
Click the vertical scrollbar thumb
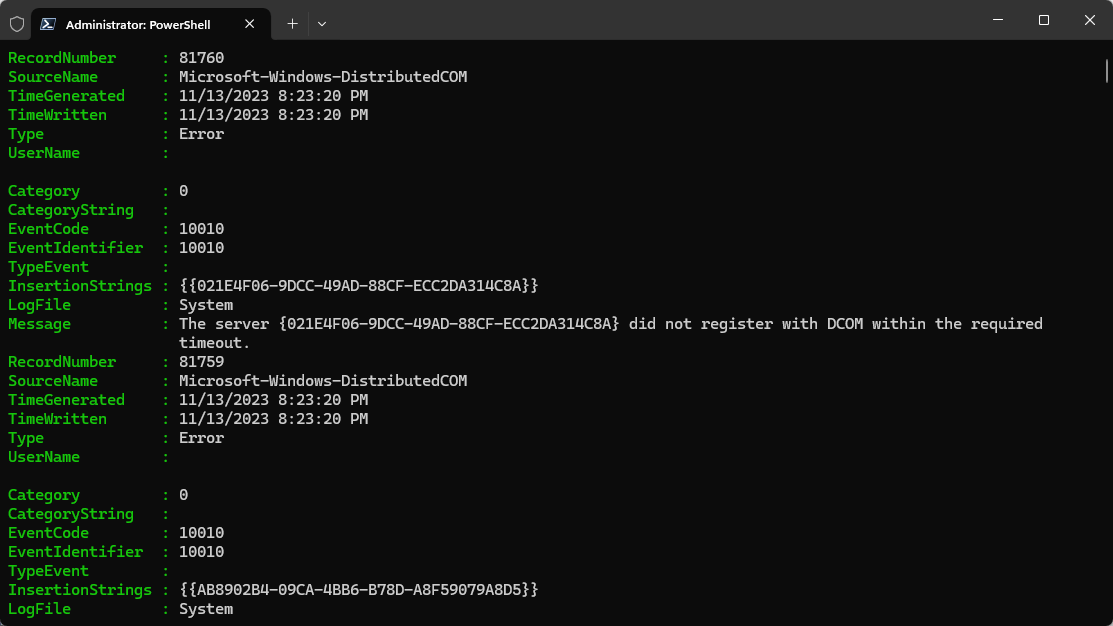coord(1107,70)
